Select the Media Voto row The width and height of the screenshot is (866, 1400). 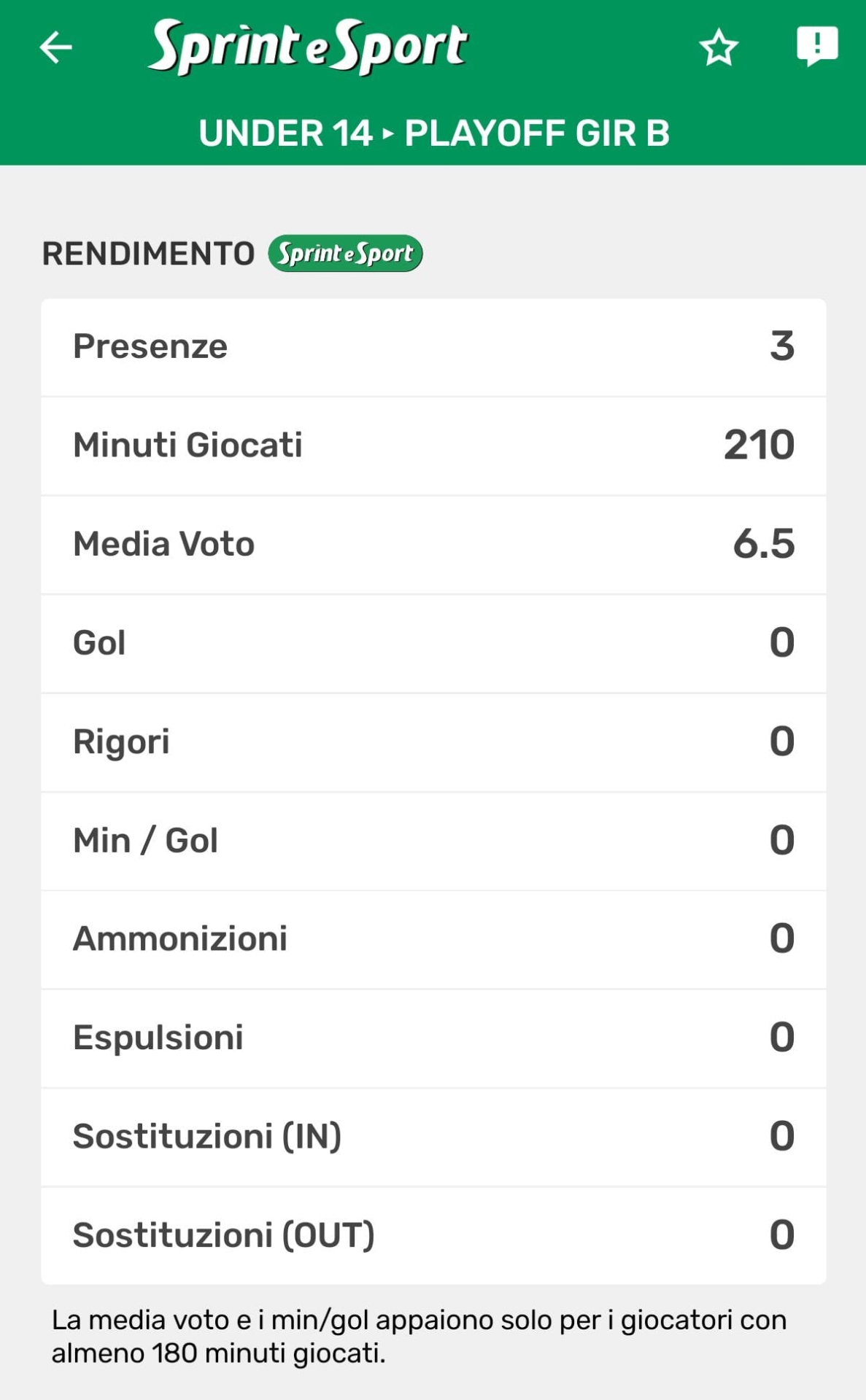coord(433,545)
